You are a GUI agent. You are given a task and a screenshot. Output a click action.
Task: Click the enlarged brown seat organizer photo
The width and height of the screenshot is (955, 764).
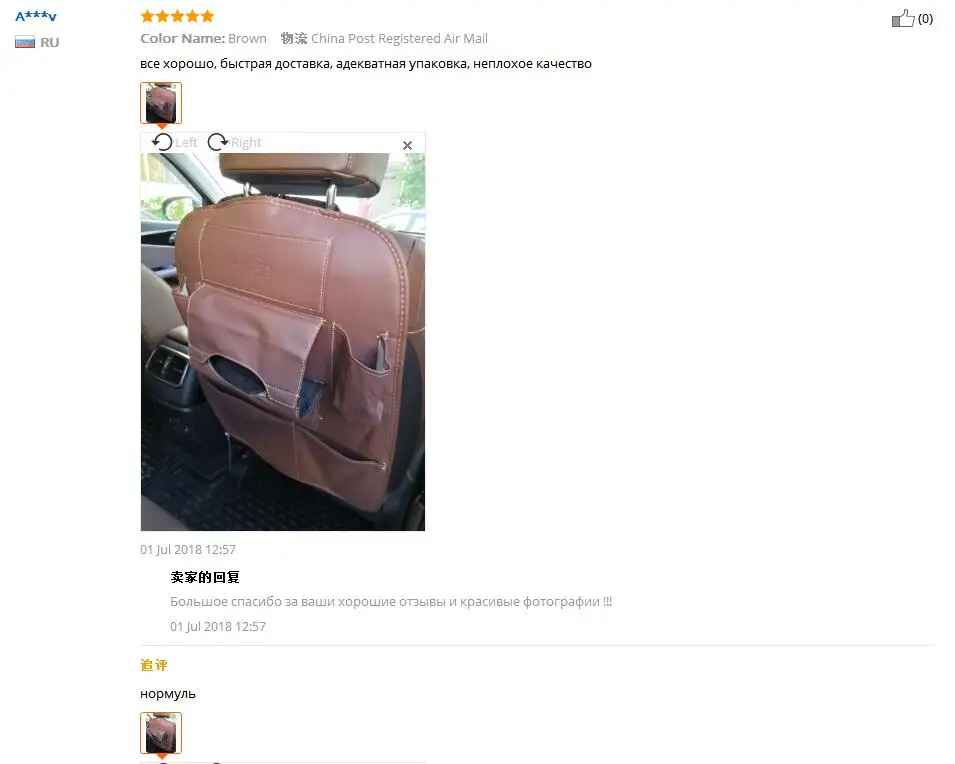(283, 342)
